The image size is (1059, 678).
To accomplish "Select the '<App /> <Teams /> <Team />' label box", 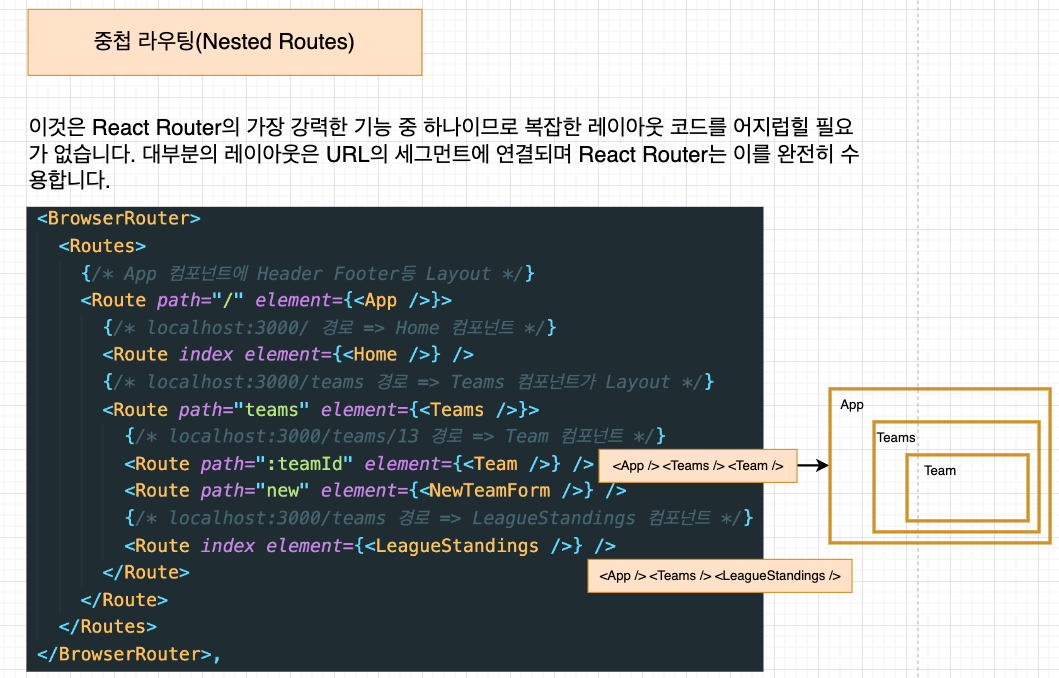I will (698, 466).
